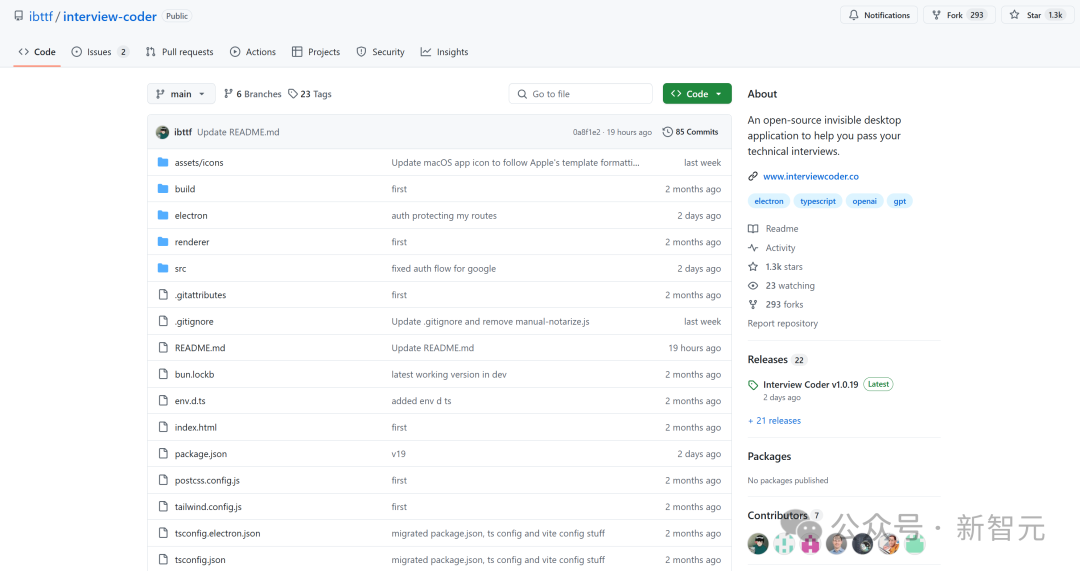Open commit 'fixed auth flow for google'
Viewport: 1080px width, 571px height.
444,269
